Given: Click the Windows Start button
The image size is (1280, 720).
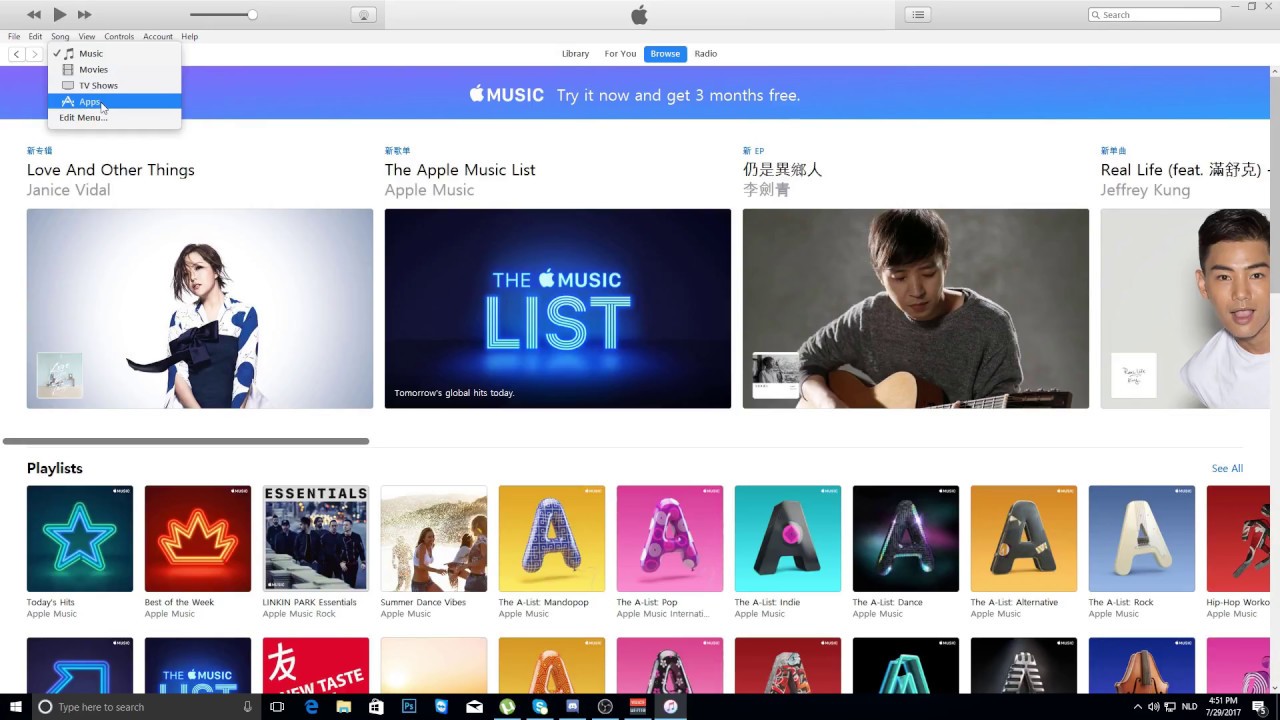Looking at the screenshot, I should tap(16, 707).
